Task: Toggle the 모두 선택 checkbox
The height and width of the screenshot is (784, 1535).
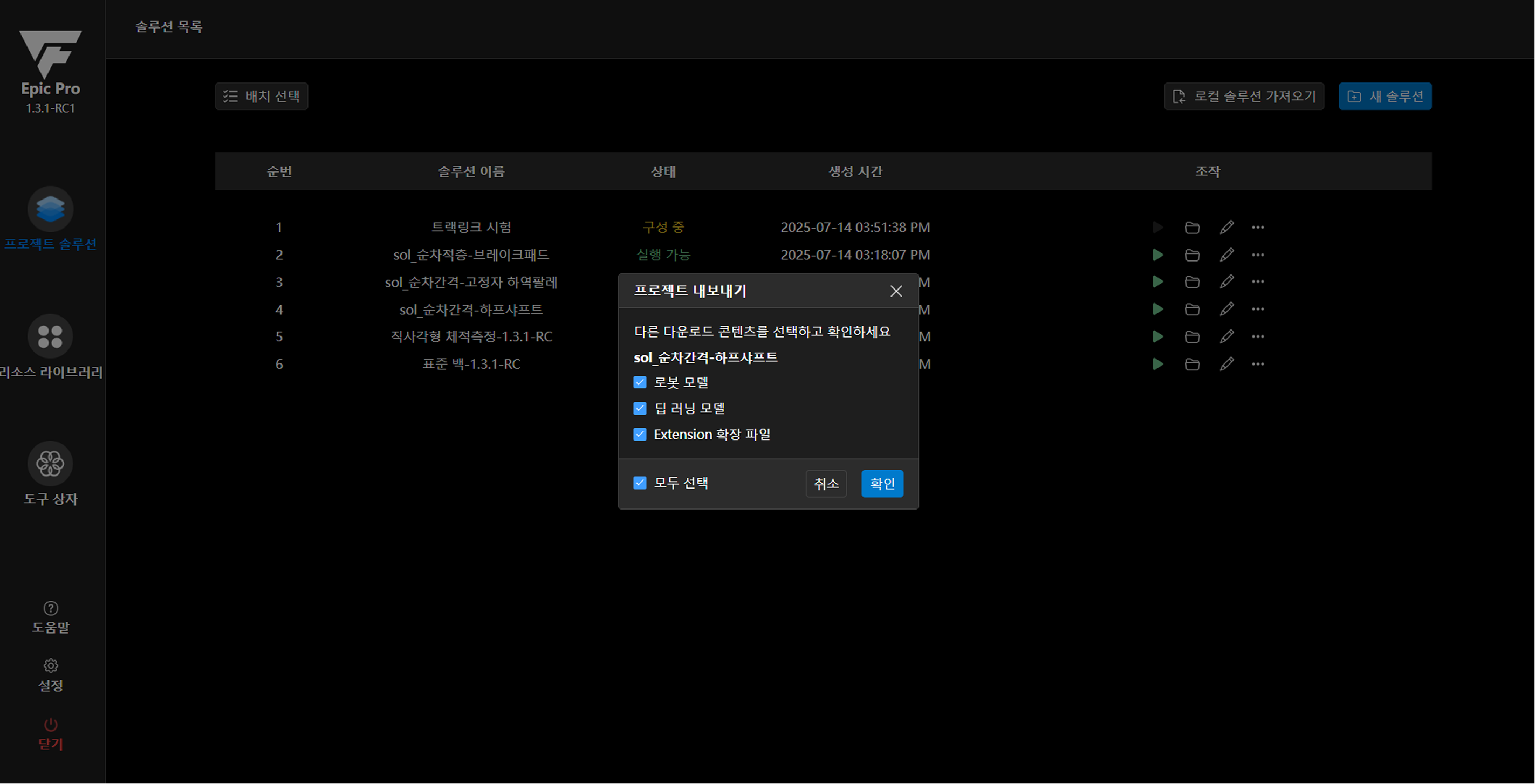Action: (640, 483)
